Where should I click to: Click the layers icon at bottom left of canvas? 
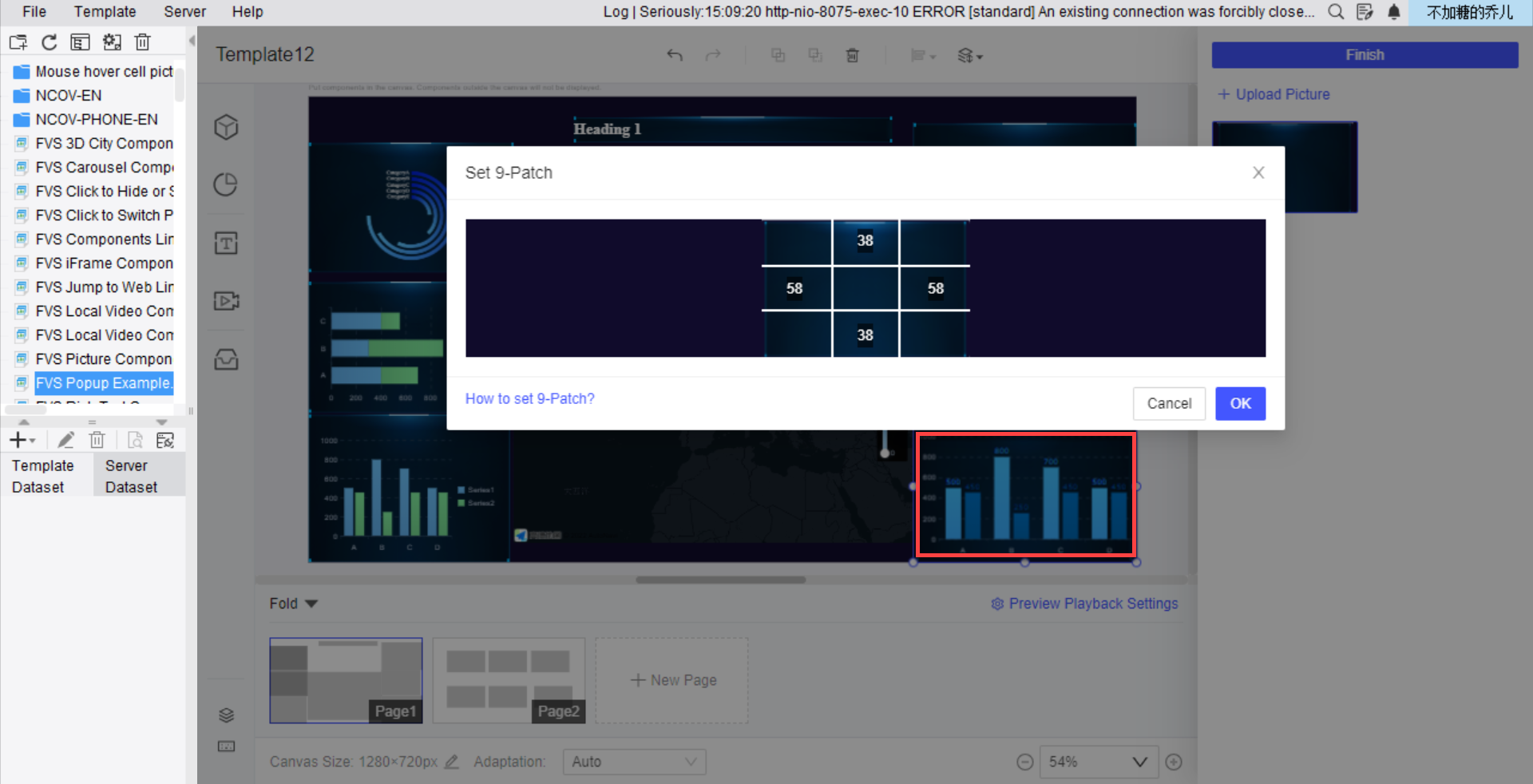(226, 715)
